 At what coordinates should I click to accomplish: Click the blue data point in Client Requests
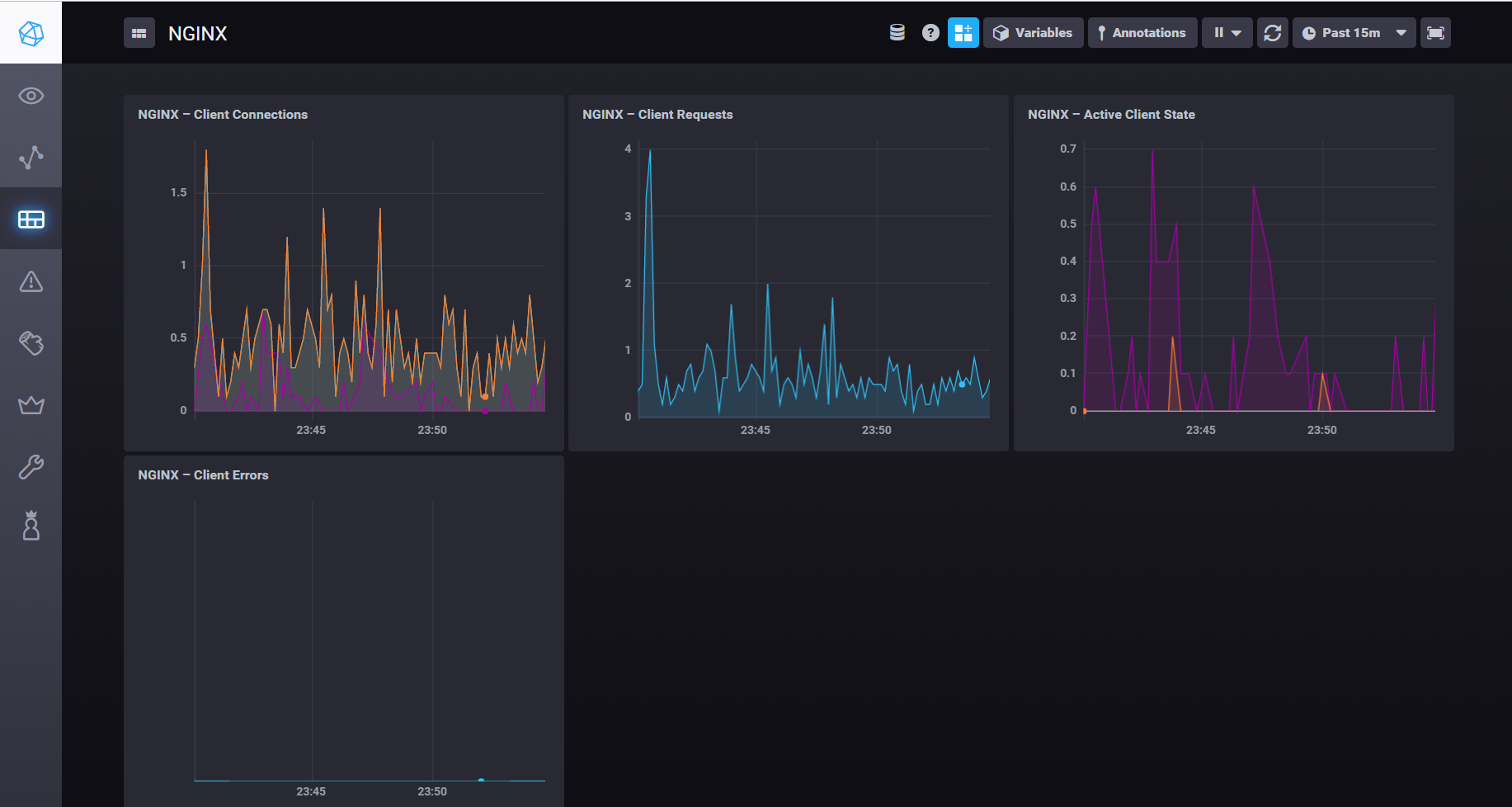(962, 385)
